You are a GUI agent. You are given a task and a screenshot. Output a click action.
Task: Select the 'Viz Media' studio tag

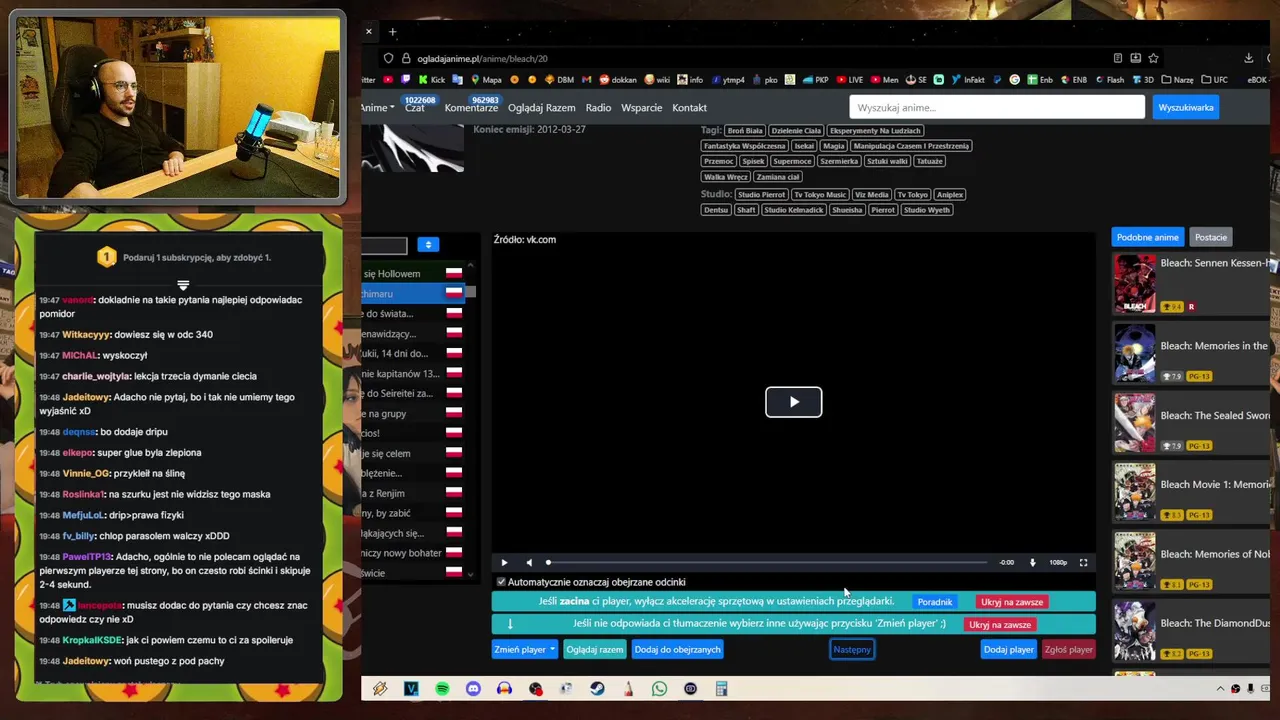(x=871, y=195)
